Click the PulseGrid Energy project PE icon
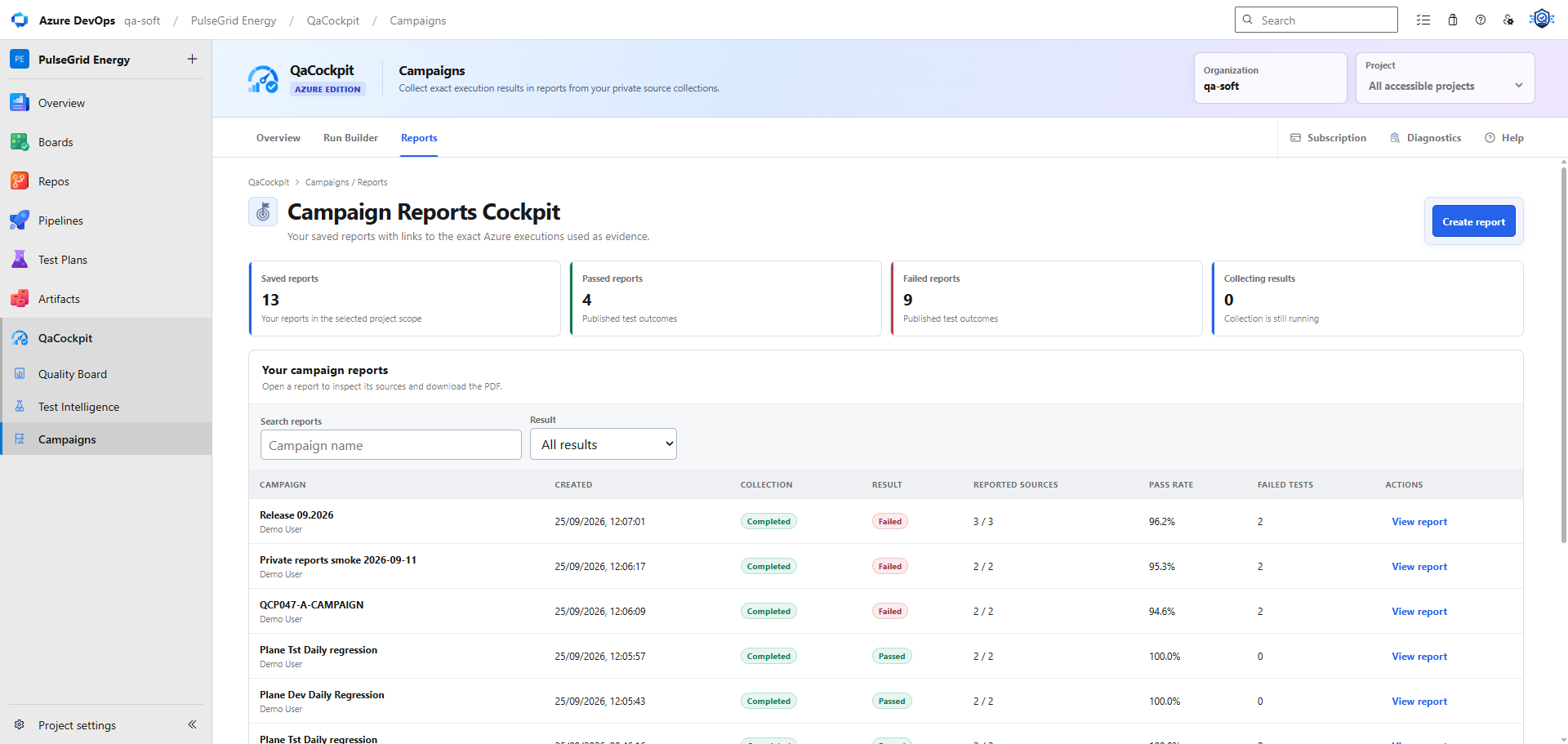The image size is (1568, 744). (20, 59)
